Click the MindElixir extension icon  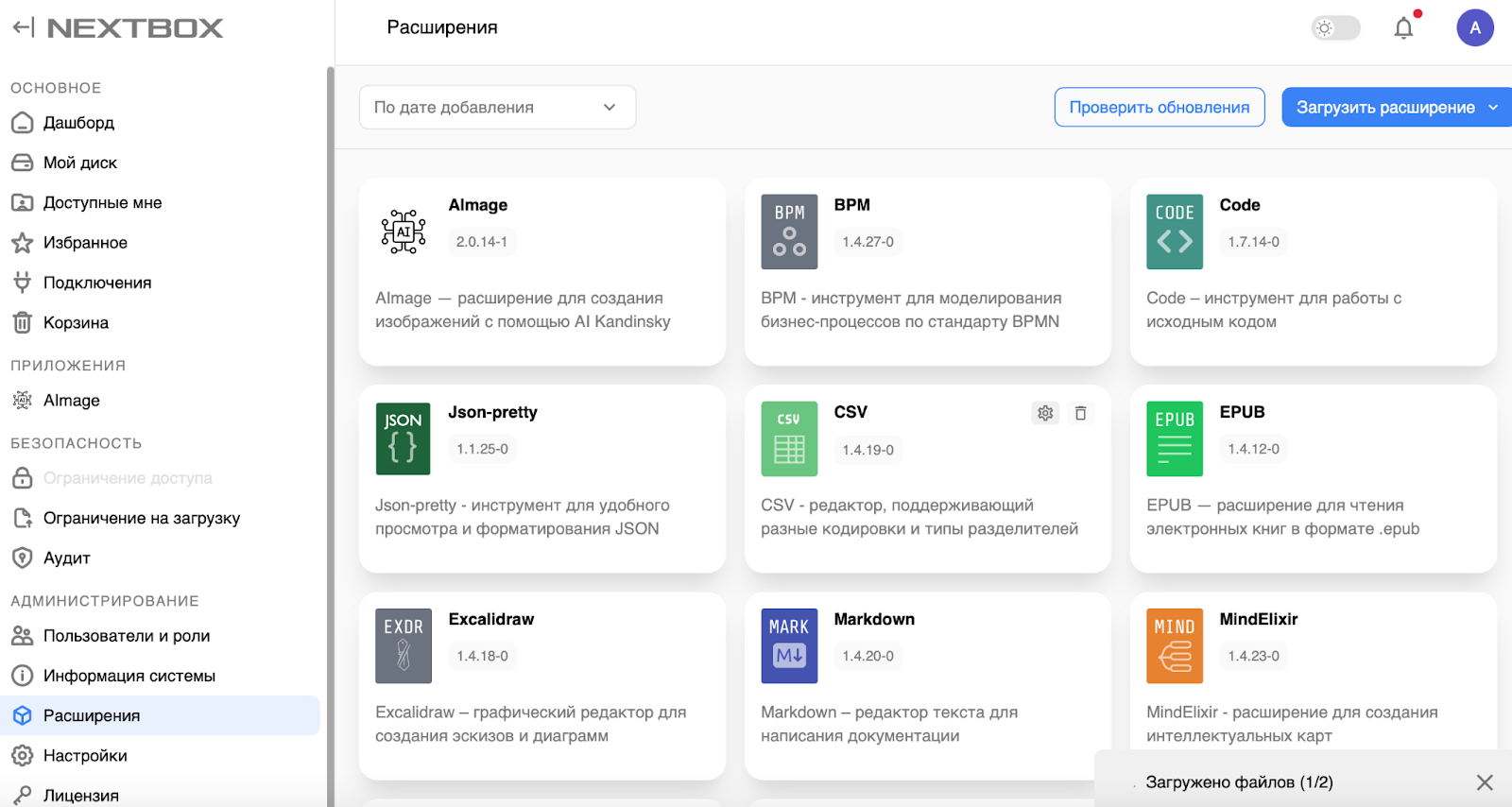pyautogui.click(x=1174, y=645)
